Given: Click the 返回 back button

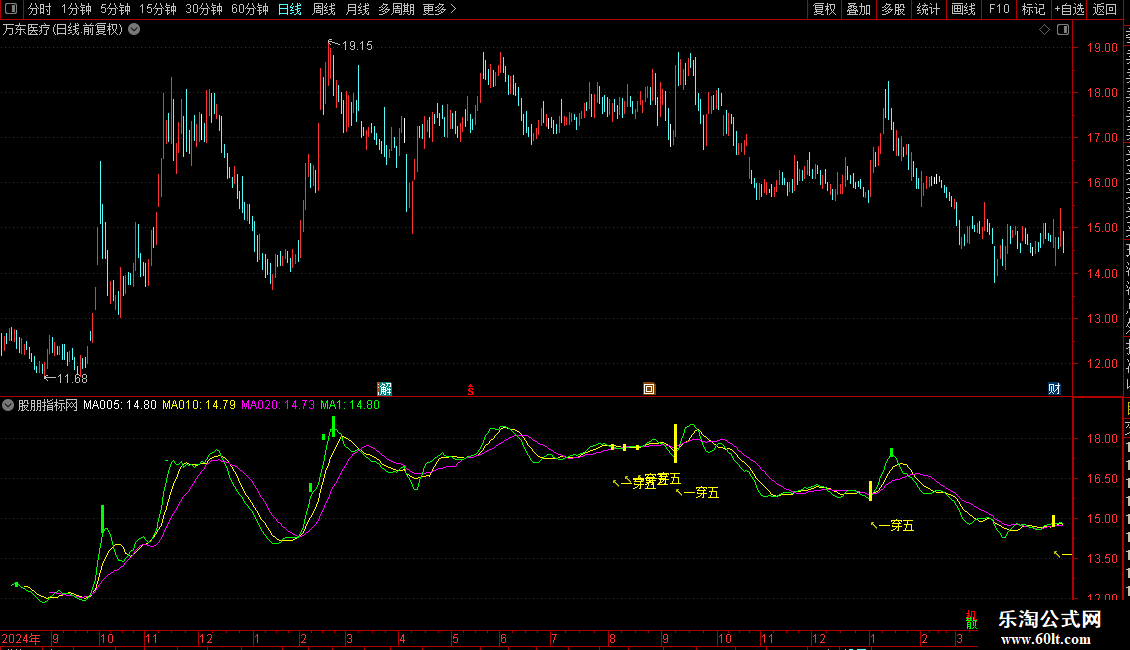Looking at the screenshot, I should coord(1105,9).
